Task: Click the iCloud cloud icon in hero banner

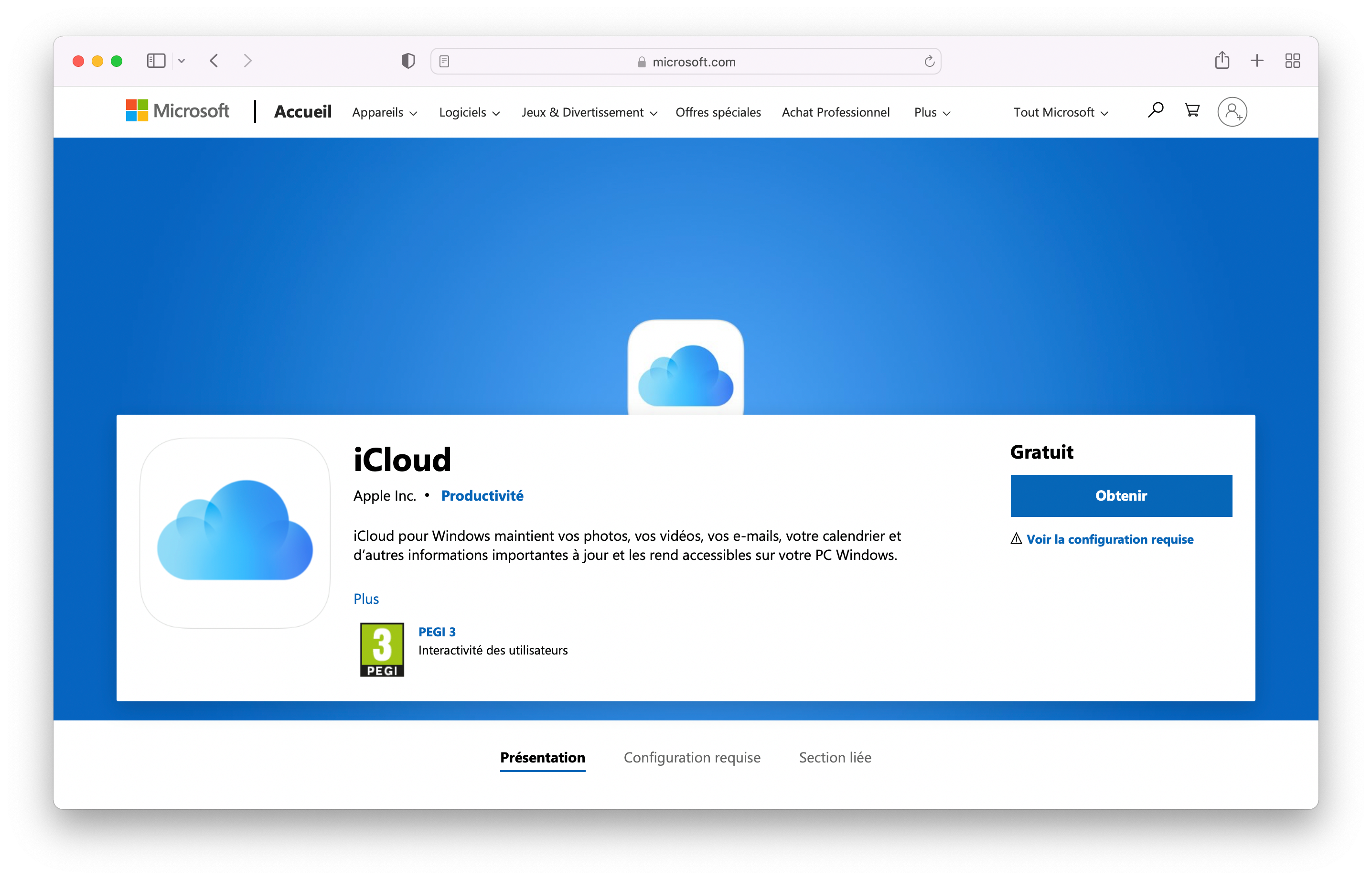Action: click(686, 367)
